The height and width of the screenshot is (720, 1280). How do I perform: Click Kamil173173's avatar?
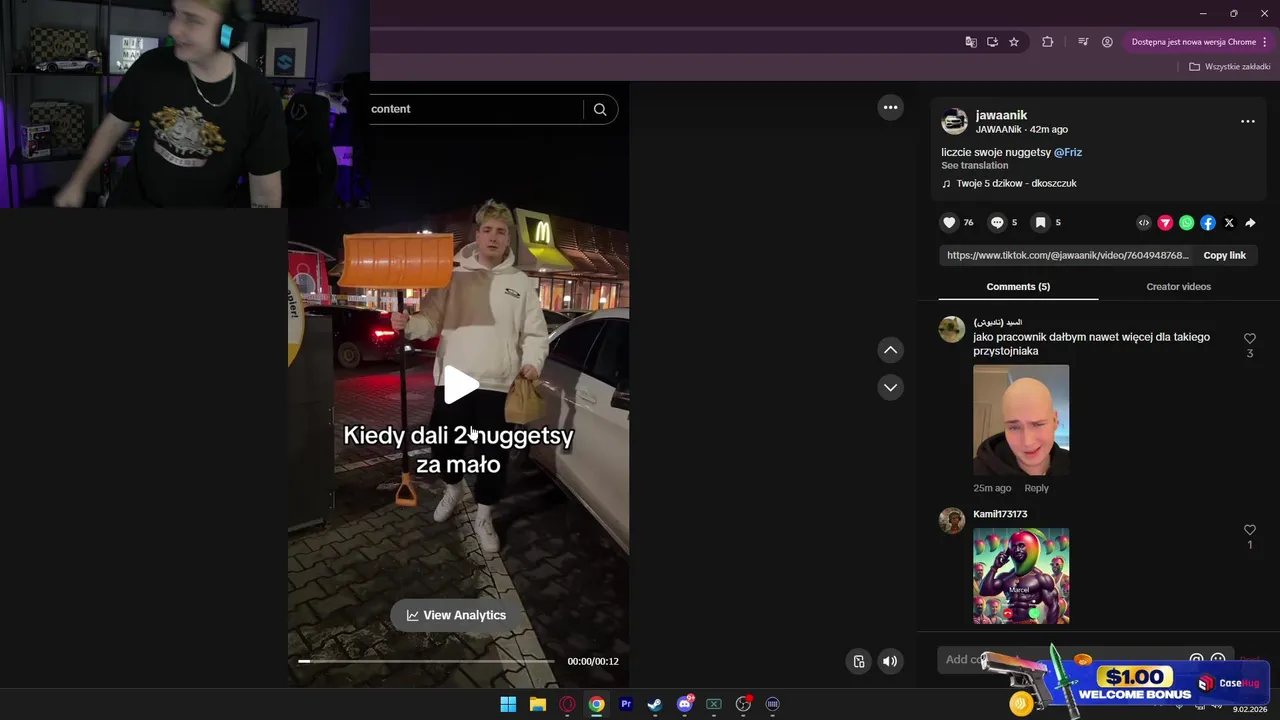952,521
